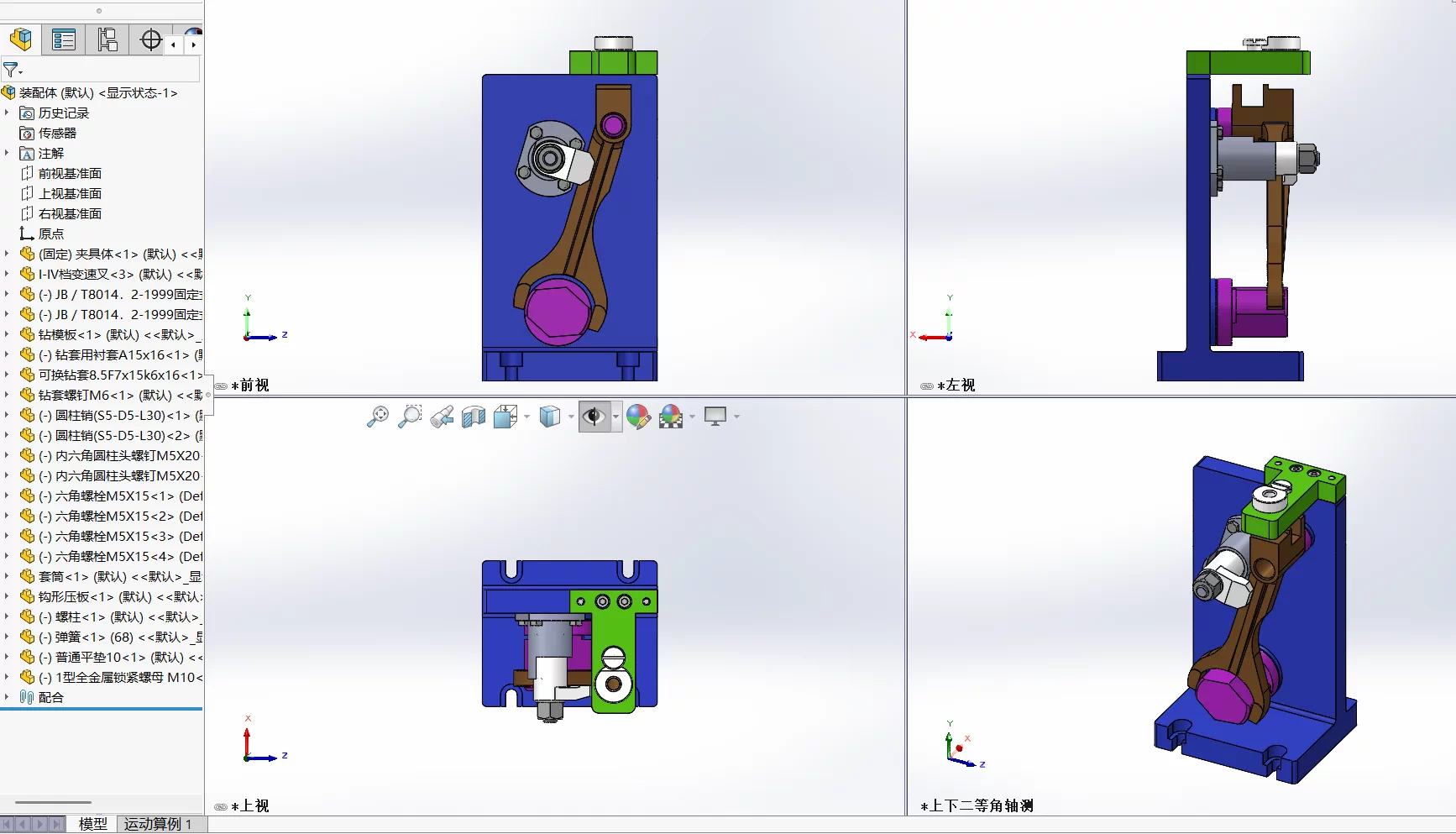1456x834 pixels.
Task: Select the Zoom to Area tool
Action: coord(410,417)
